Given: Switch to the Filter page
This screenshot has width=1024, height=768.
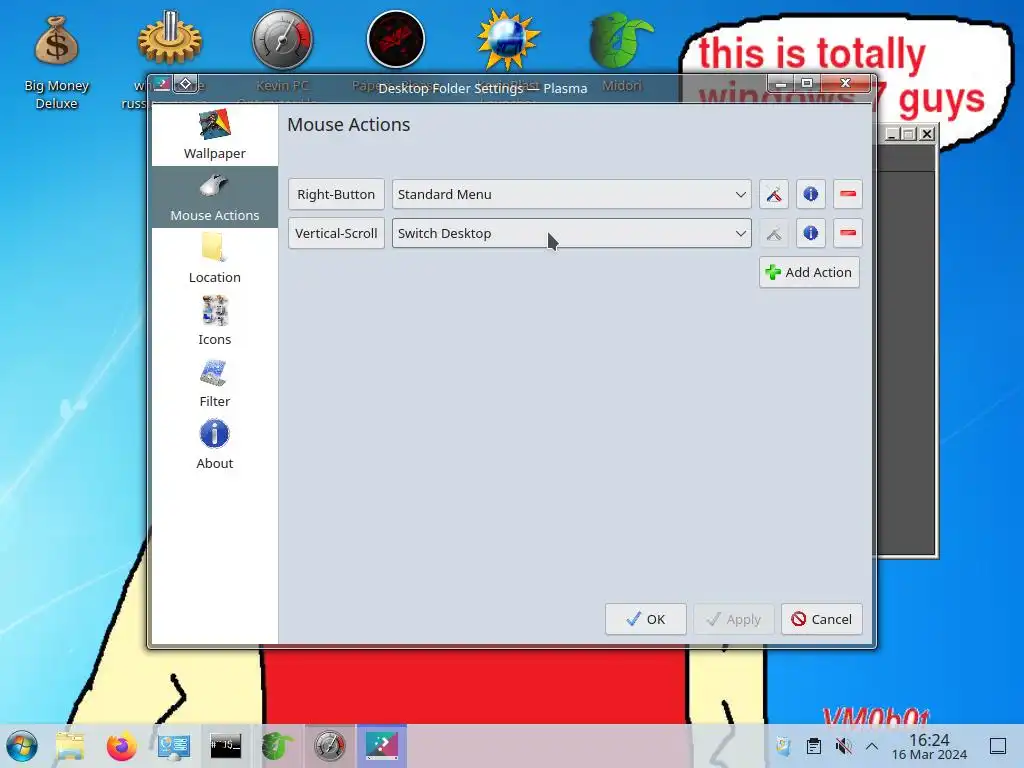Looking at the screenshot, I should (214, 383).
